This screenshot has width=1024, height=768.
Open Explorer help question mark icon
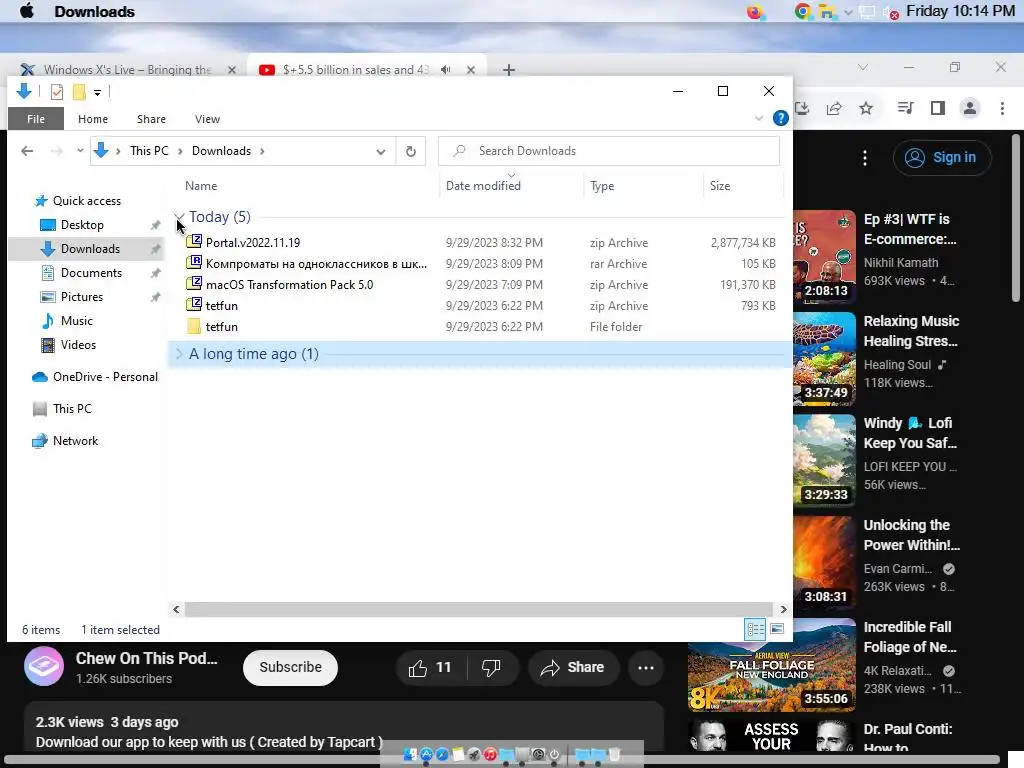[x=780, y=118]
